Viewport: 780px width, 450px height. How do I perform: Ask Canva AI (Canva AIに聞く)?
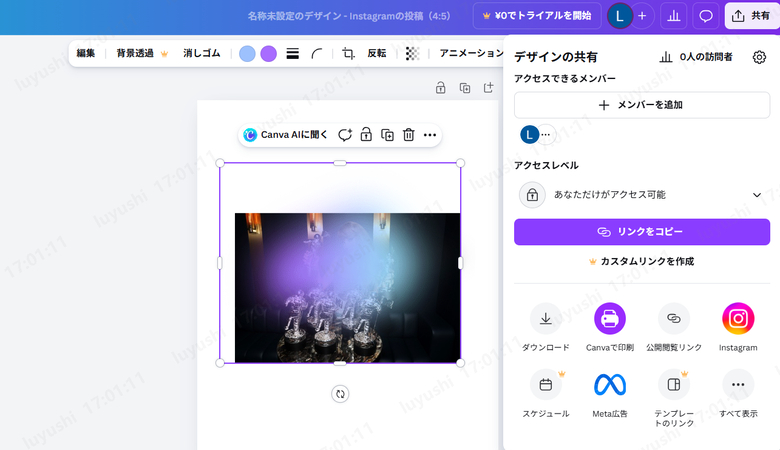[286, 135]
